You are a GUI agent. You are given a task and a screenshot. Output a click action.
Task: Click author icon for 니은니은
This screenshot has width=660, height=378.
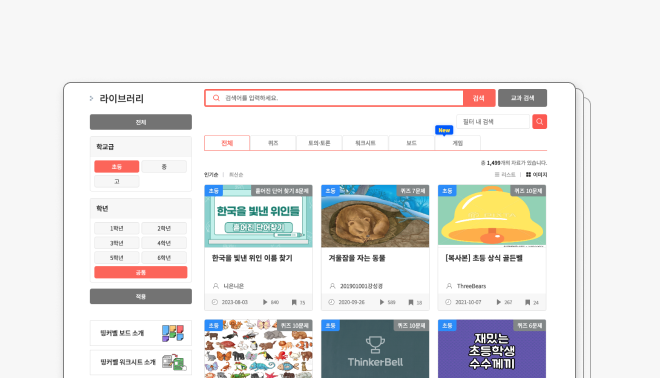coord(216,286)
